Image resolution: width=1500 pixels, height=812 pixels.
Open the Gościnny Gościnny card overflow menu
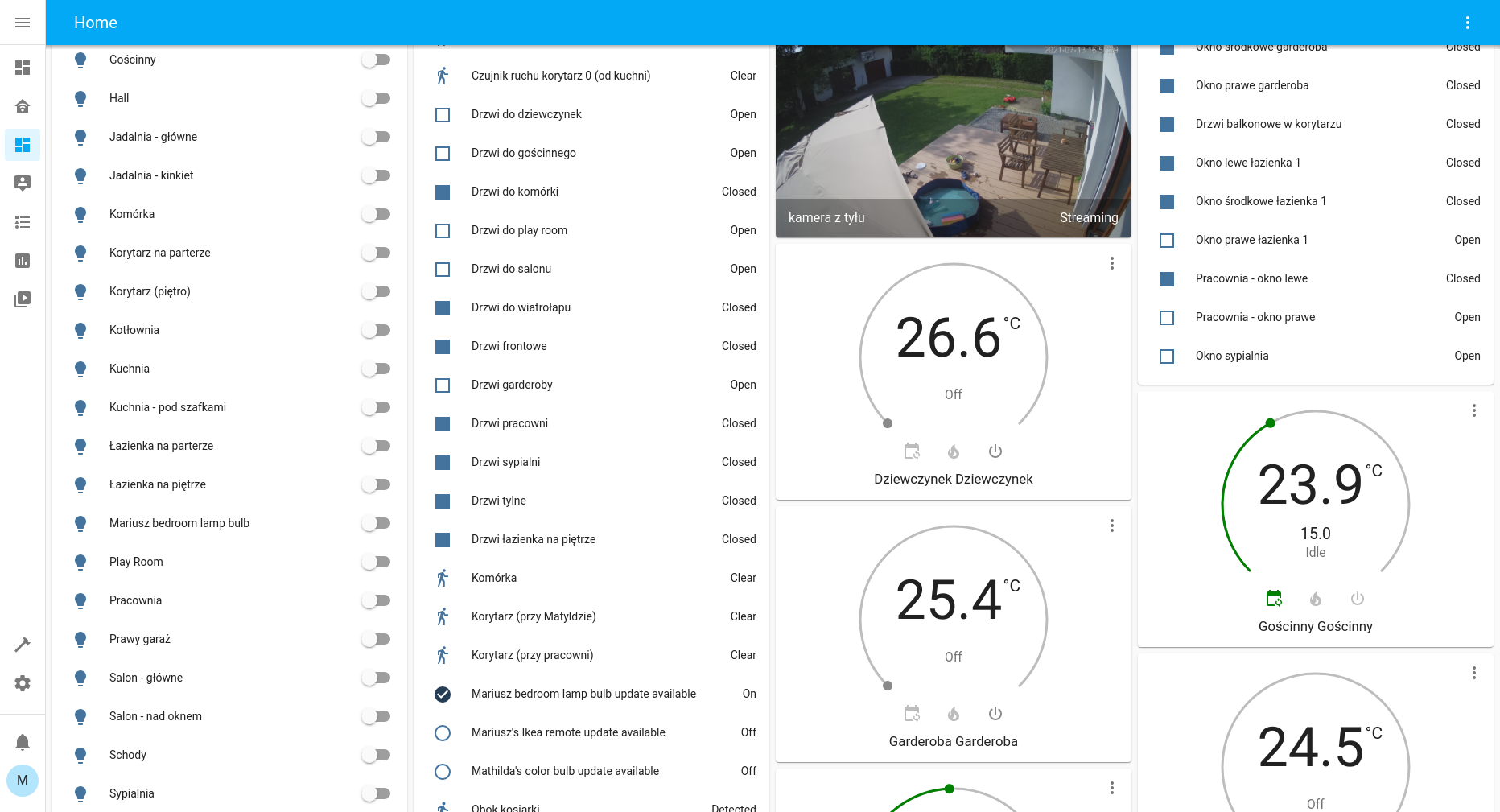click(1474, 410)
